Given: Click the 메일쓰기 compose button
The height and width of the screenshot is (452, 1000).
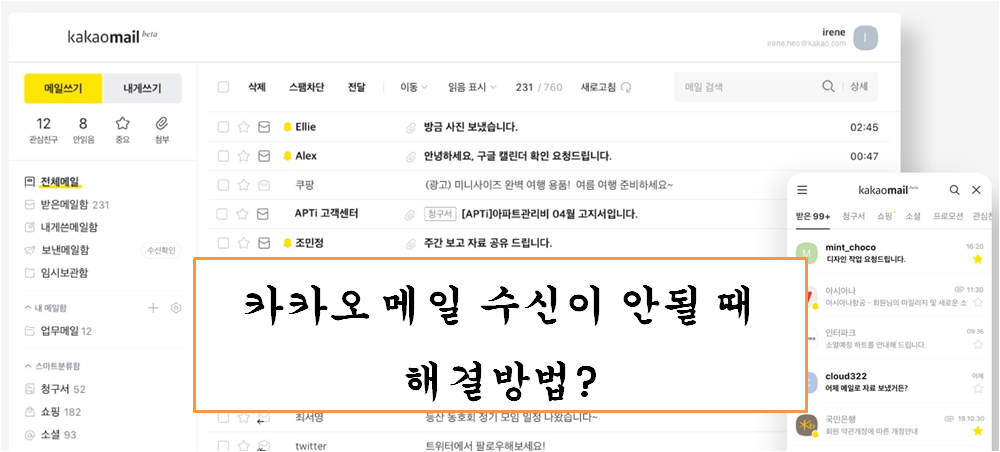Looking at the screenshot, I should (63, 89).
